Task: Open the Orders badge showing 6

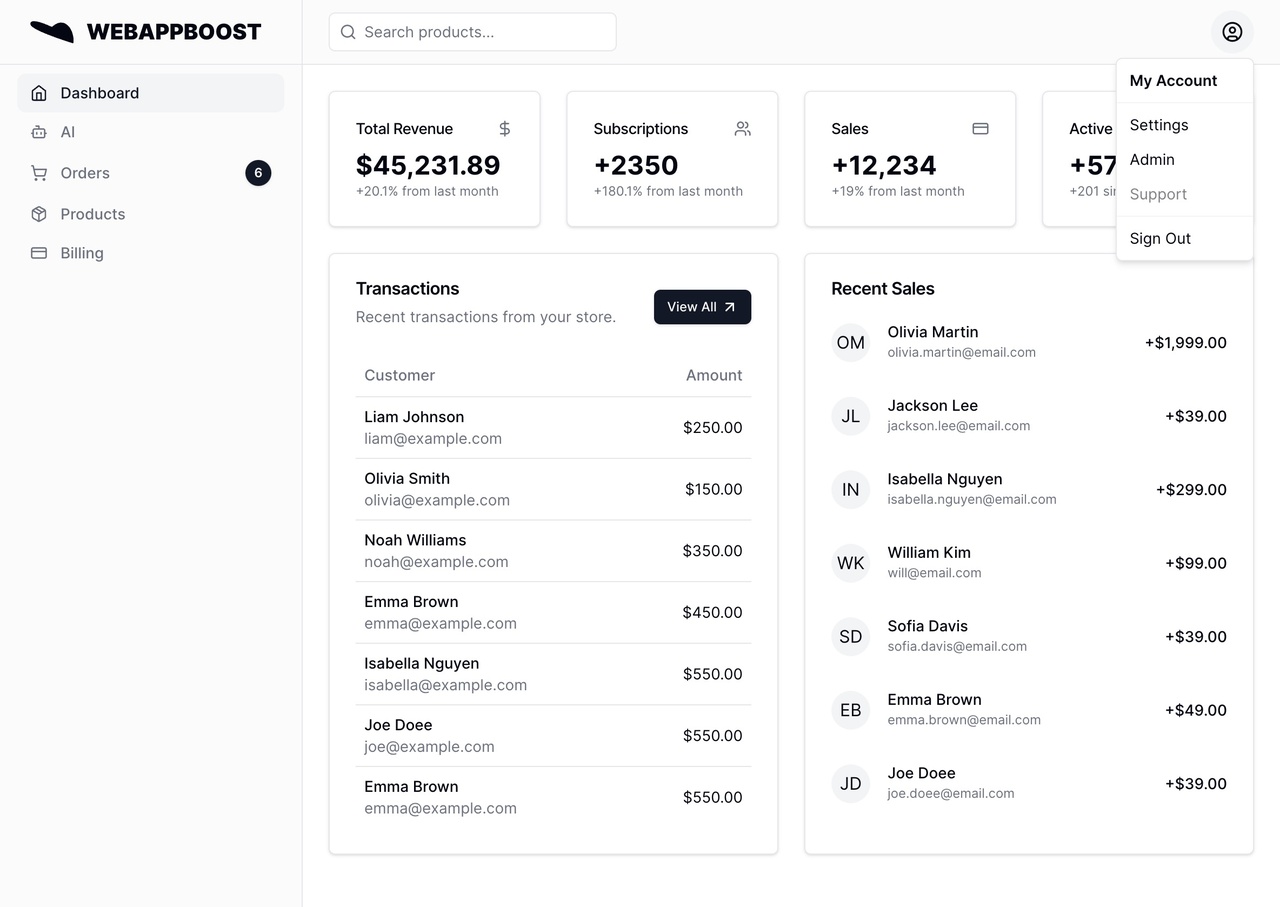Action: pos(258,172)
